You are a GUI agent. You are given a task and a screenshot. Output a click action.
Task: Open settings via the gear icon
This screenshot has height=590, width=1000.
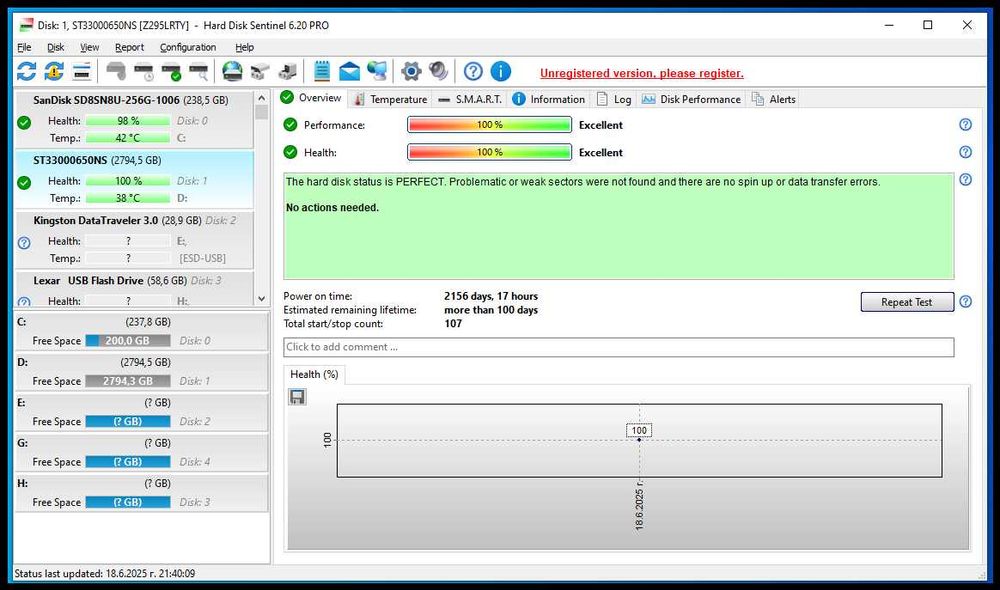point(411,71)
